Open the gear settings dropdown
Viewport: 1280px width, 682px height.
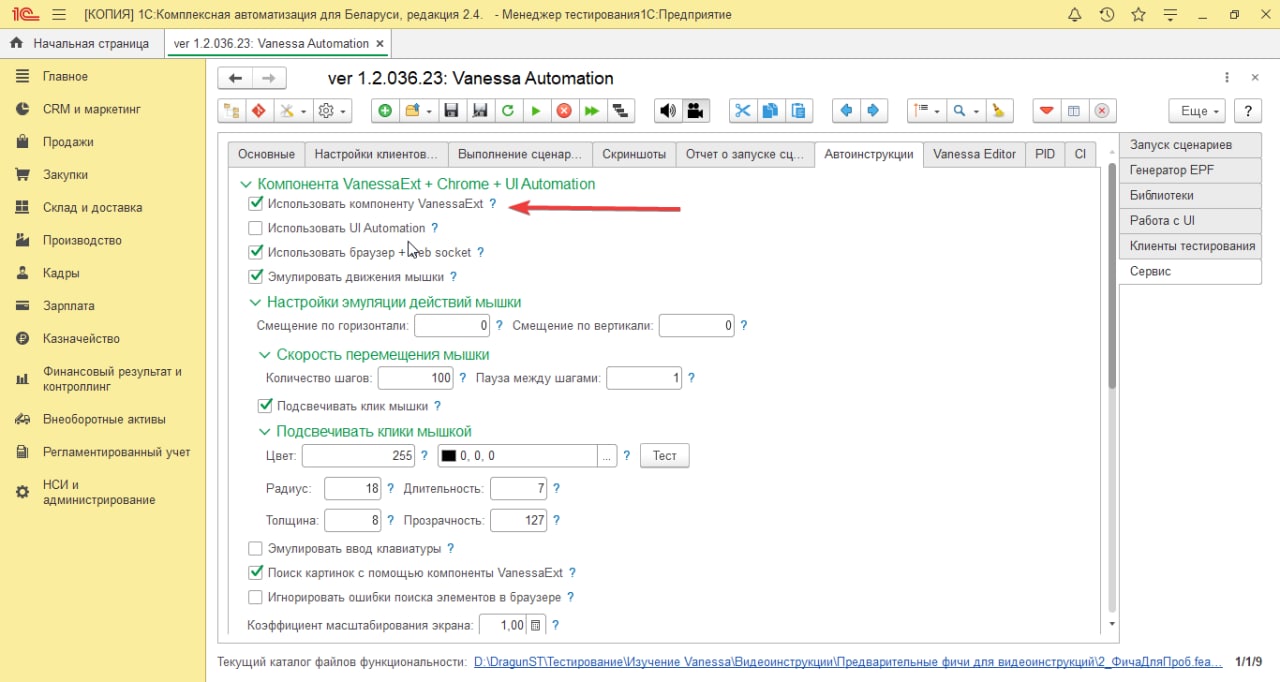coord(332,111)
